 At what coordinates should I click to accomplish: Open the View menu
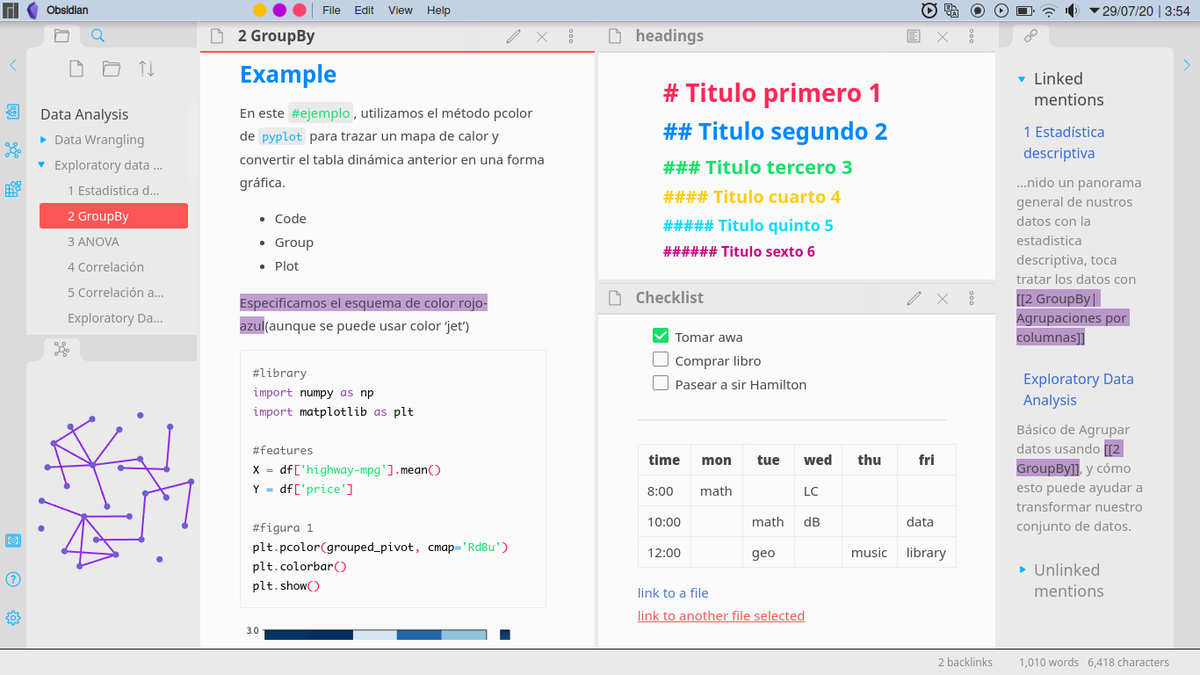[400, 10]
